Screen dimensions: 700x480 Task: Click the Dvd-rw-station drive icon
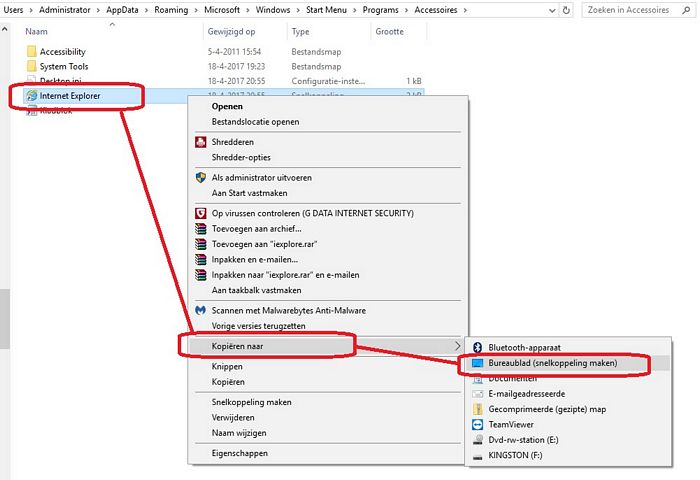(477, 440)
